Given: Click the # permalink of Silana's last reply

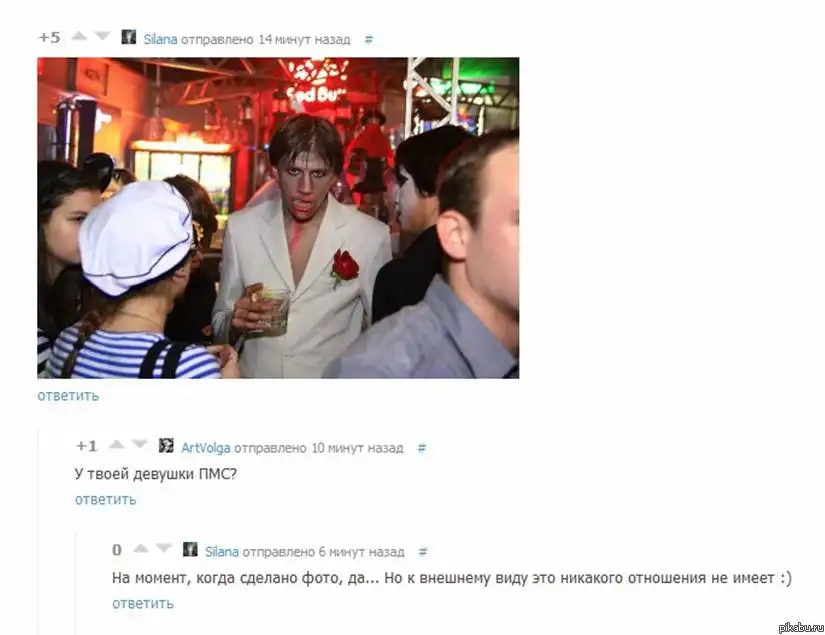Looking at the screenshot, I should (x=423, y=552).
